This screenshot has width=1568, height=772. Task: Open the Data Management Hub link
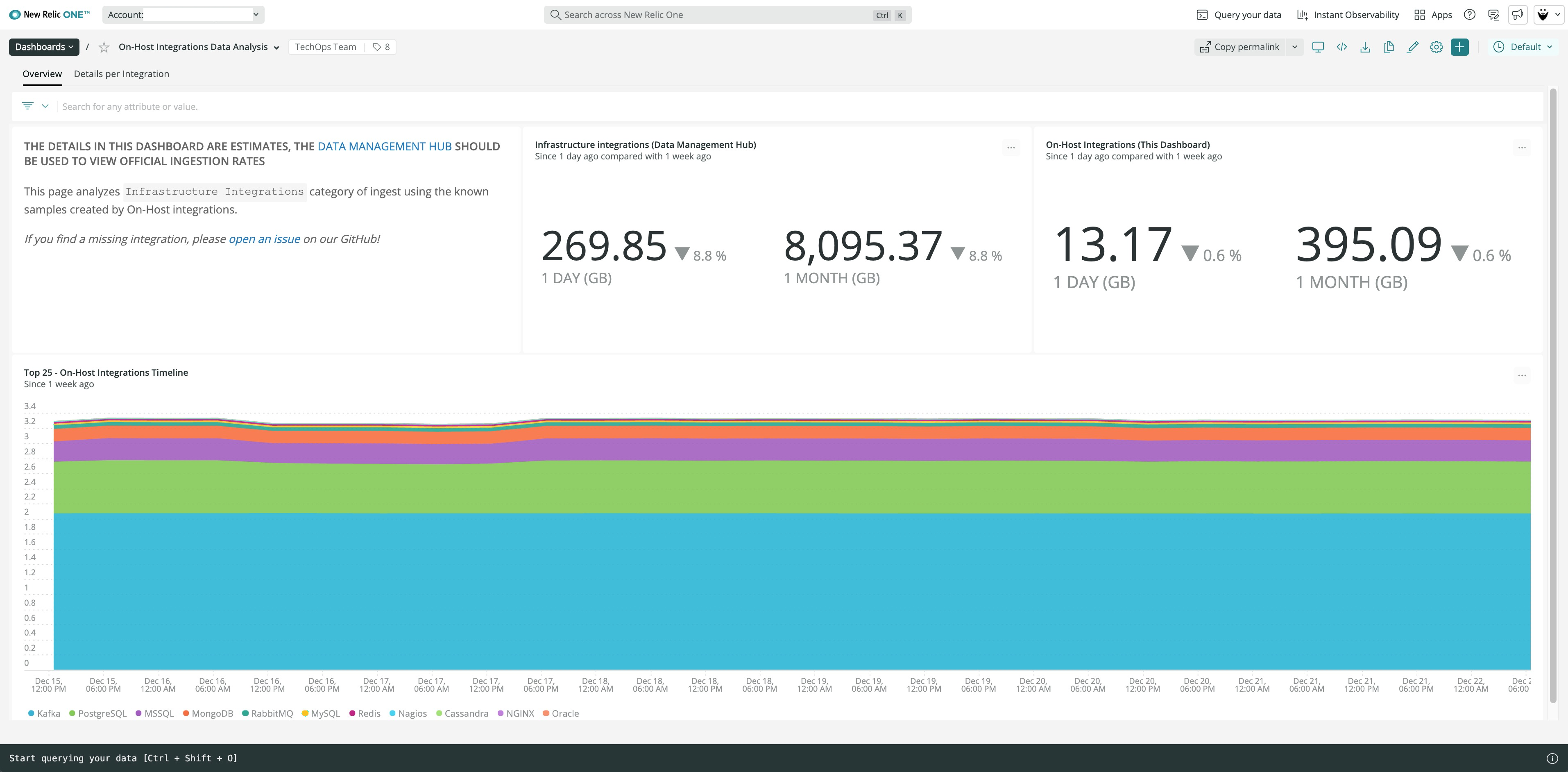click(384, 146)
